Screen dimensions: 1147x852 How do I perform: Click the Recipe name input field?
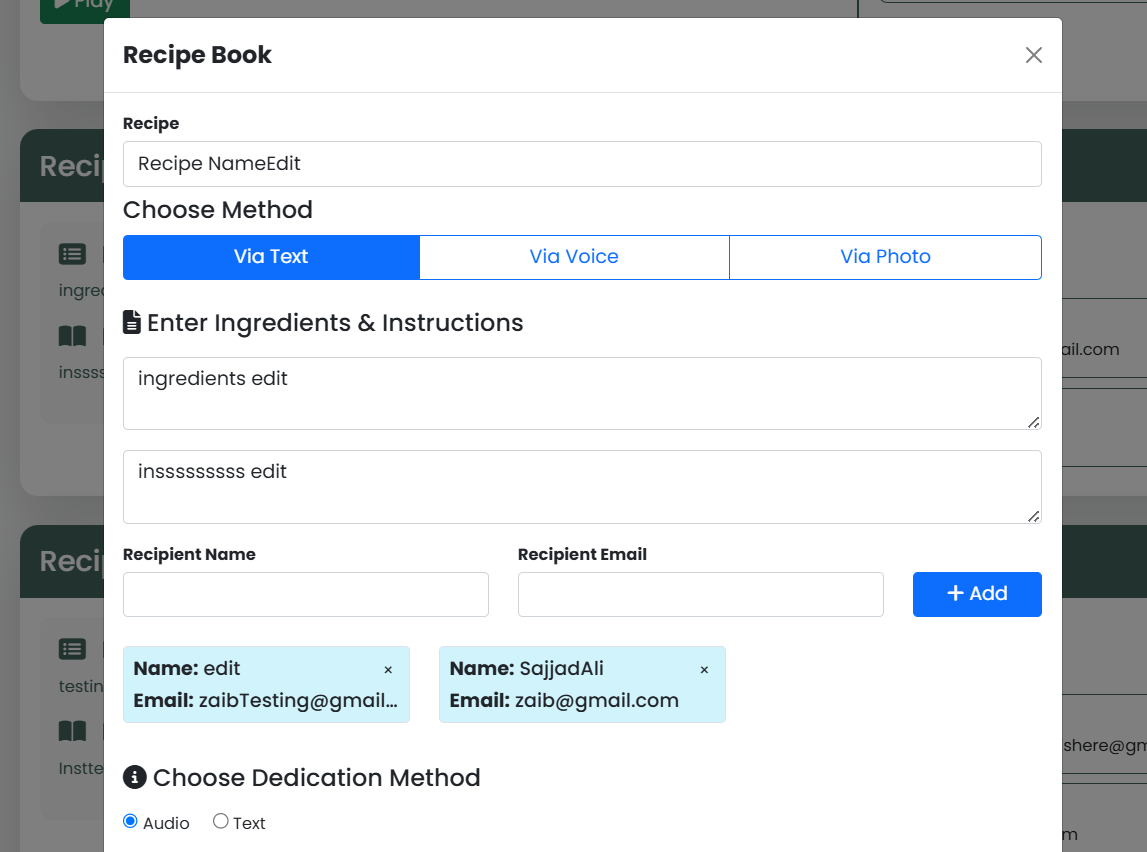click(582, 164)
